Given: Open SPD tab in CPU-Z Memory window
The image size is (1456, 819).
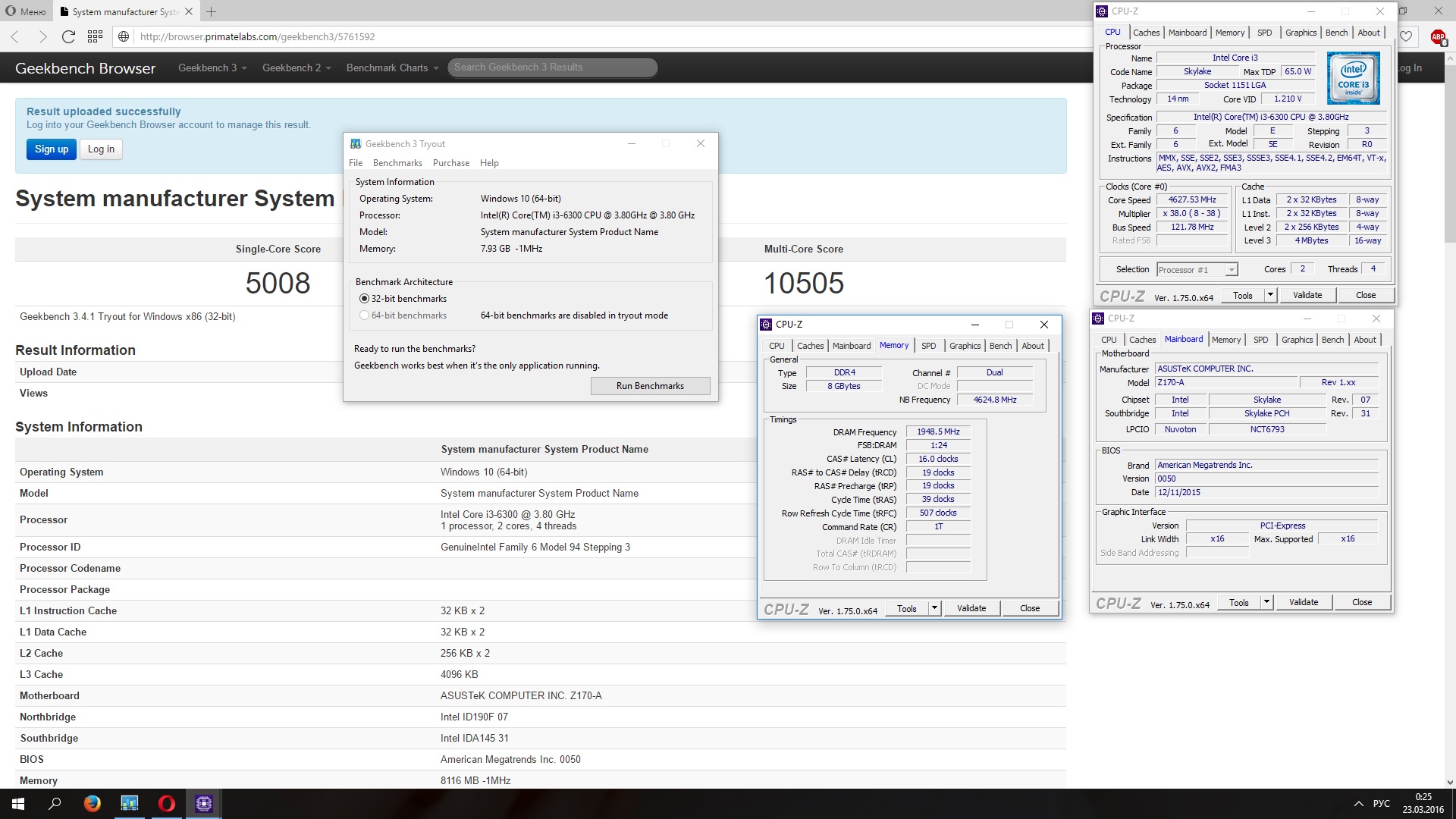Looking at the screenshot, I should point(929,346).
